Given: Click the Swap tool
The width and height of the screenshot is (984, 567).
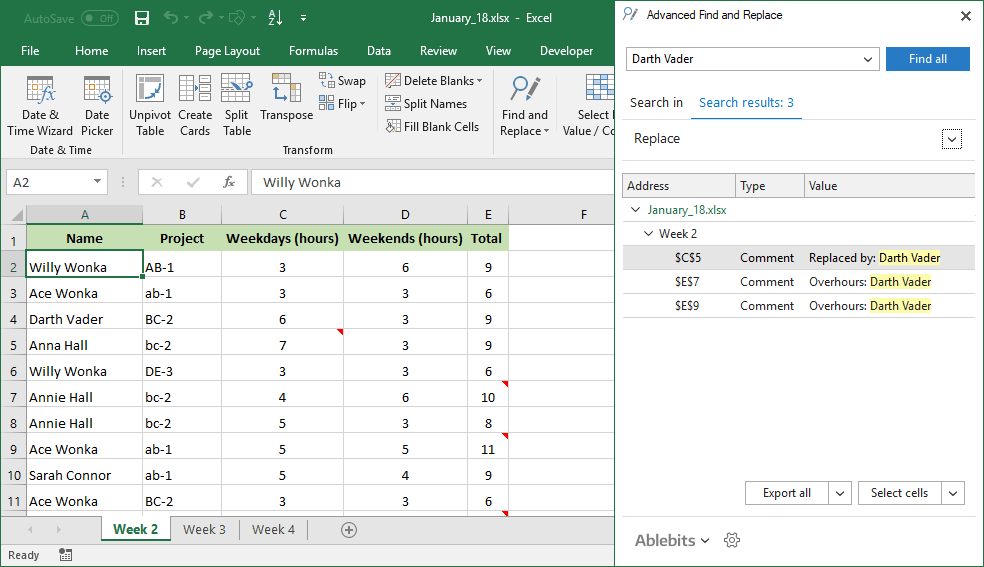Looking at the screenshot, I should [x=342, y=80].
